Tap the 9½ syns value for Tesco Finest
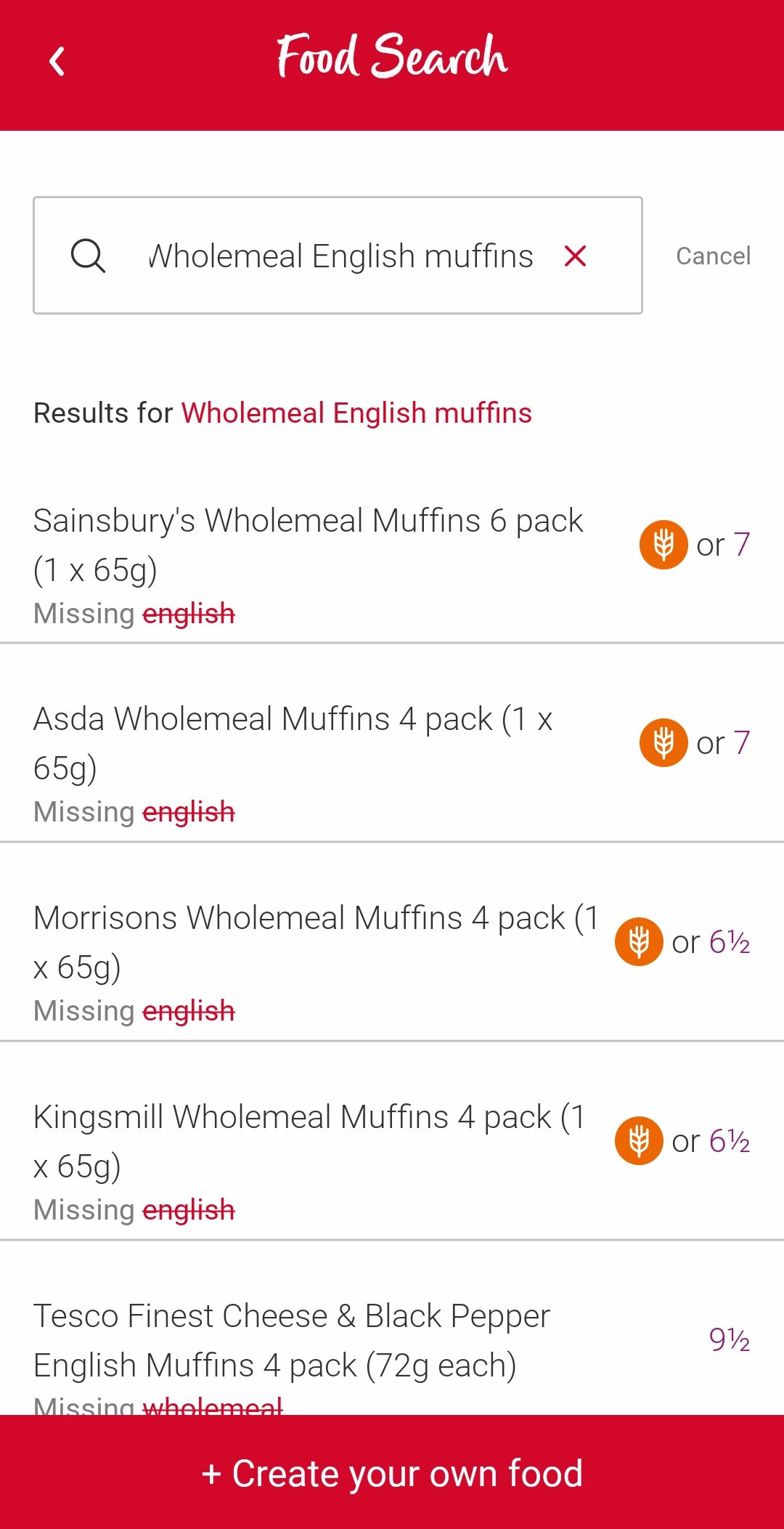 click(x=729, y=1339)
